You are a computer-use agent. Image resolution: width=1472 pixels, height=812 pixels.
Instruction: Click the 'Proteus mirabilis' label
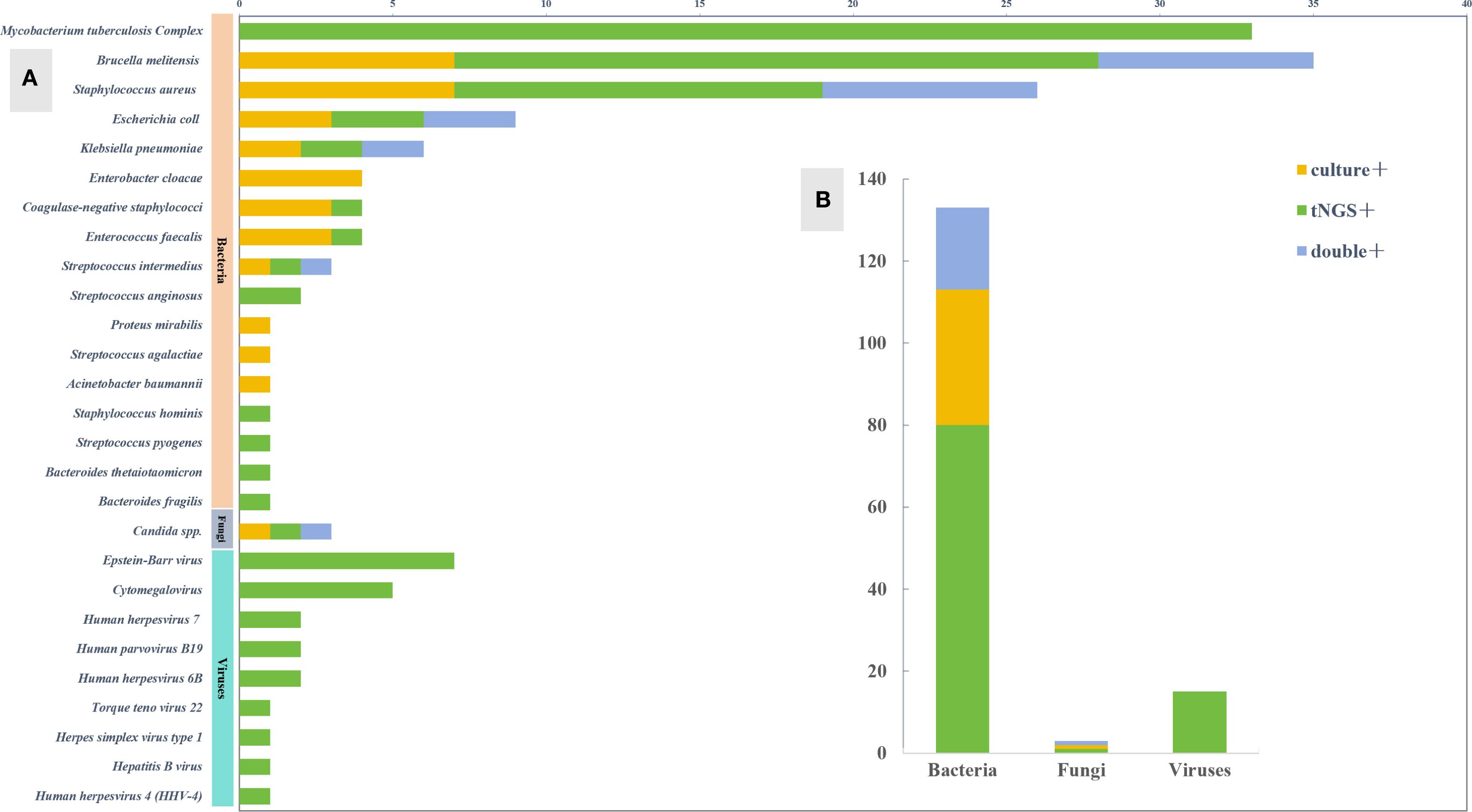pos(157,325)
